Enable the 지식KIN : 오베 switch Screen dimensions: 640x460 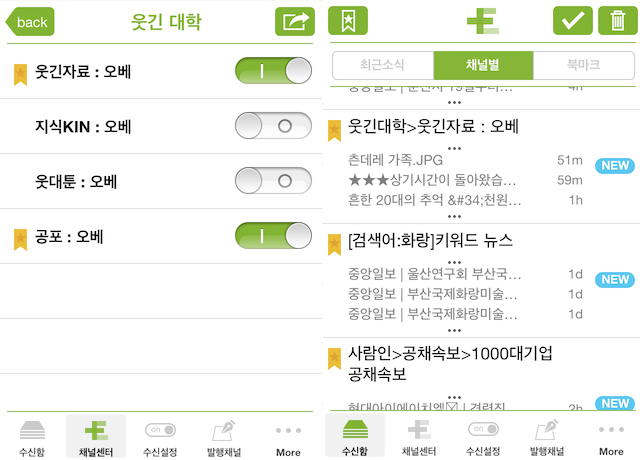pyautogui.click(x=273, y=126)
